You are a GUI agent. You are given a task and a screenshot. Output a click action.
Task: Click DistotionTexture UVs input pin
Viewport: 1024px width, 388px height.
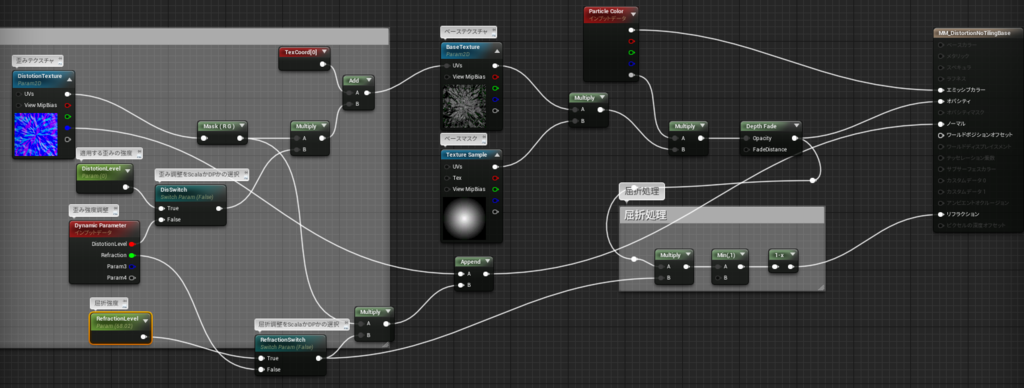pyautogui.click(x=19, y=94)
